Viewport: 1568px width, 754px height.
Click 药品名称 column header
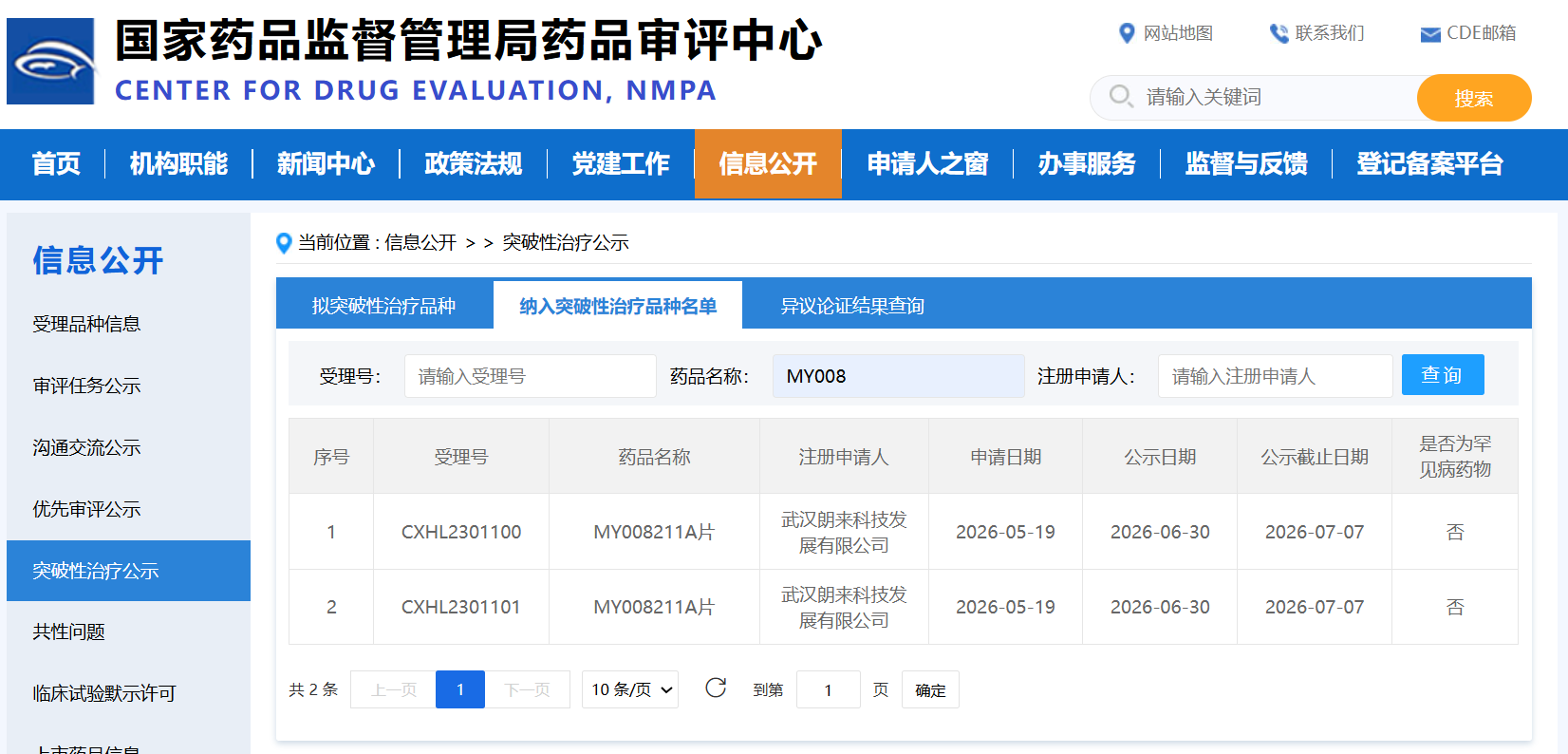click(x=654, y=457)
